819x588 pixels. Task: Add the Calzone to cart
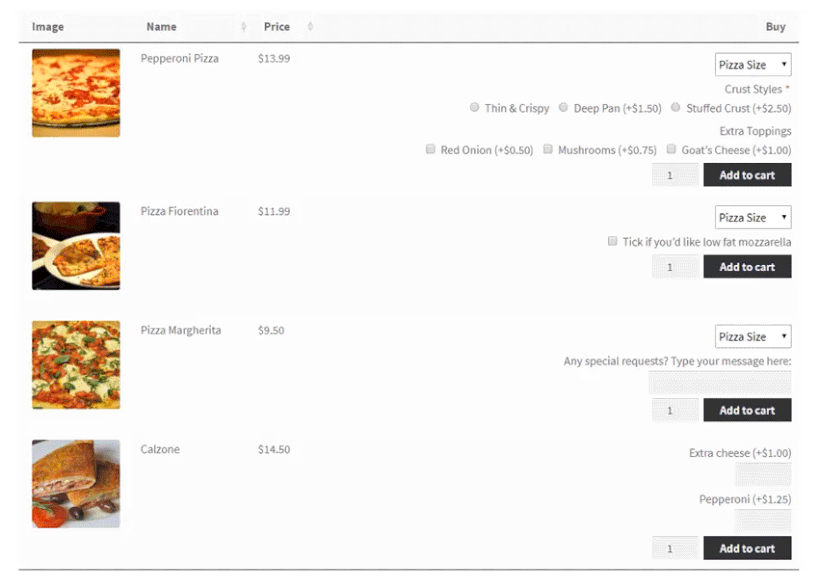pyautogui.click(x=747, y=548)
